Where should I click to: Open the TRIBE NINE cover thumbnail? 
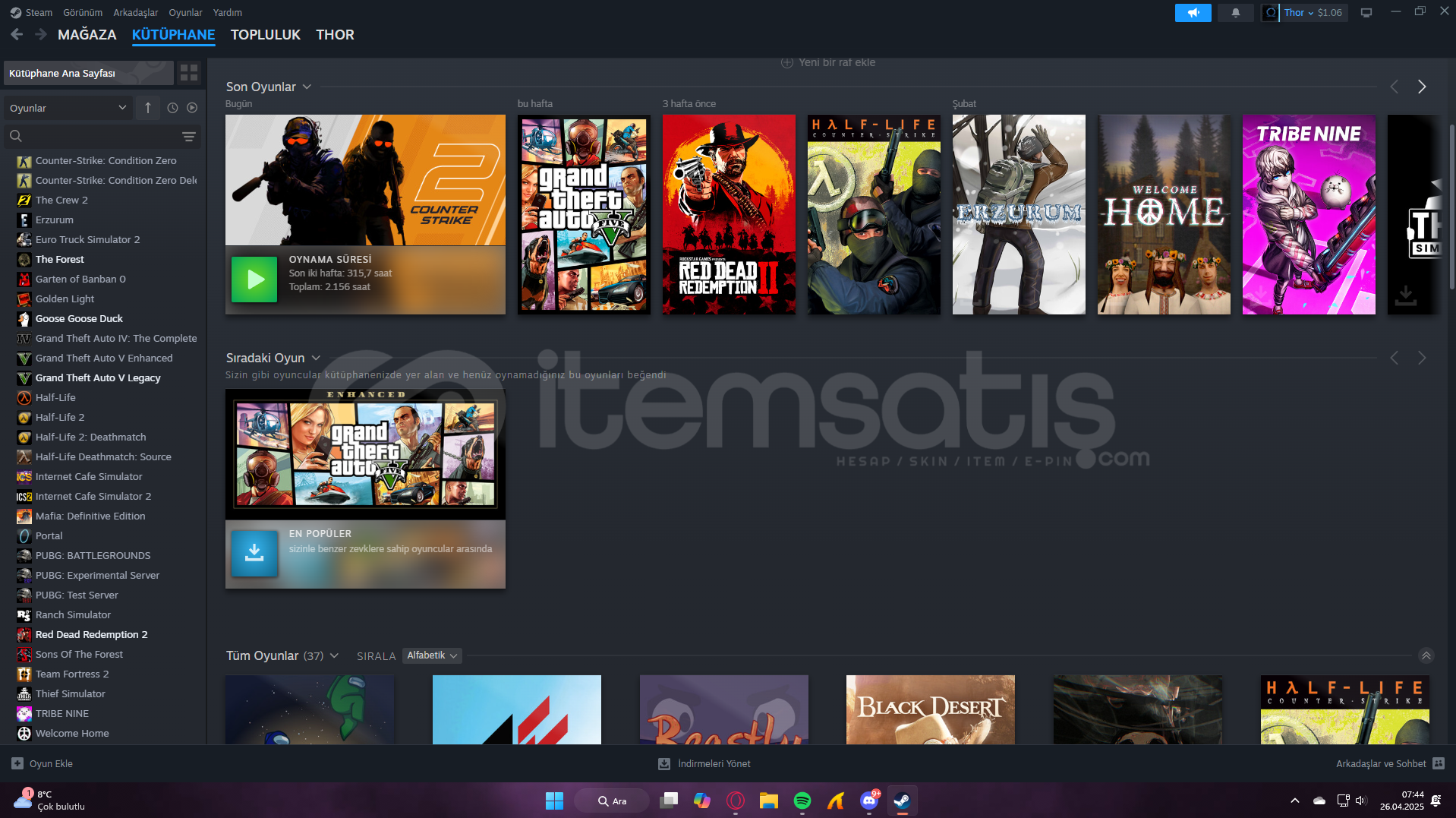pos(1309,214)
